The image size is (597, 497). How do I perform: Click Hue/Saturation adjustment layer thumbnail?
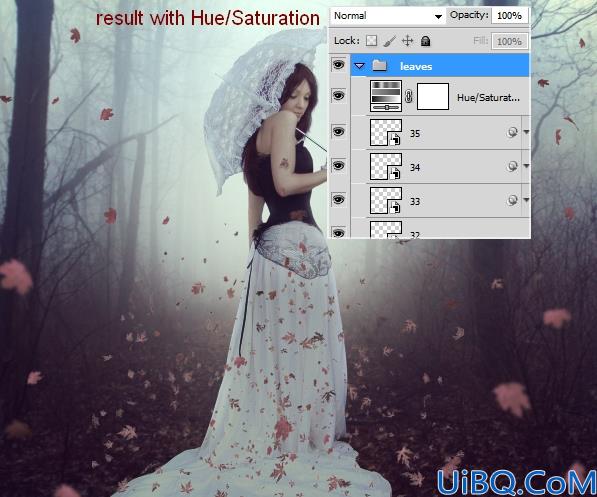(x=386, y=96)
